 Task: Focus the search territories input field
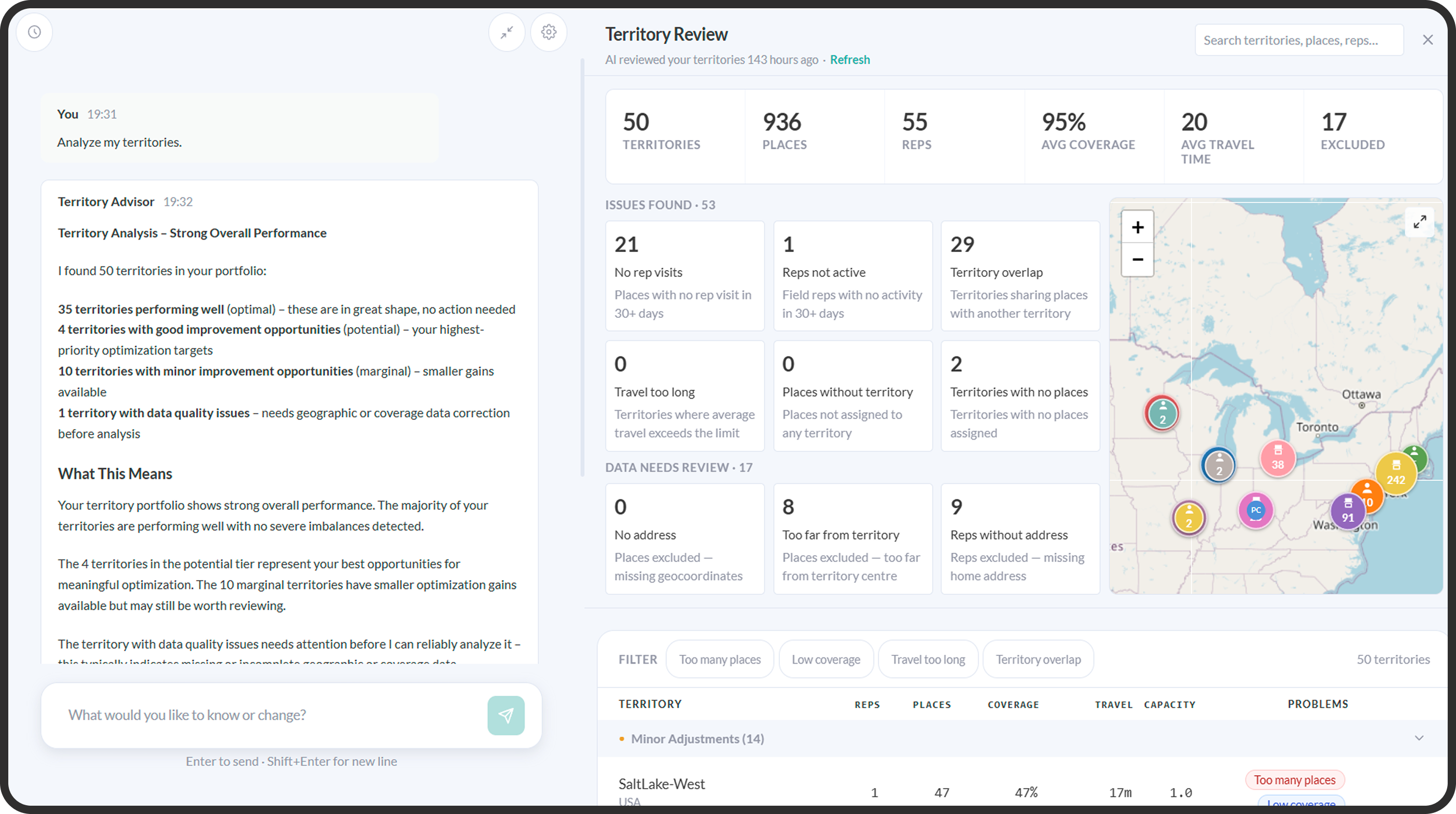click(1299, 40)
